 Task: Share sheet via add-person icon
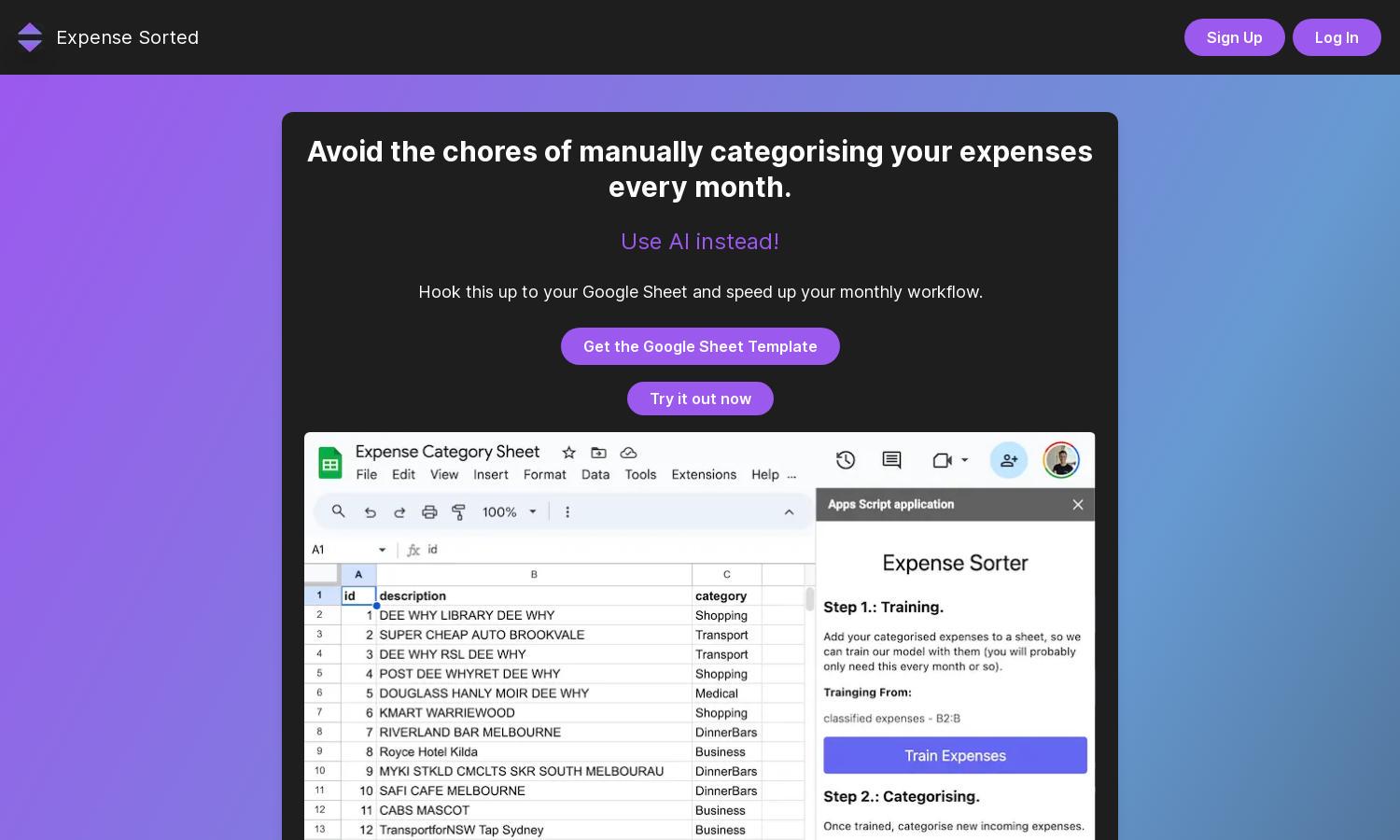tap(1009, 460)
